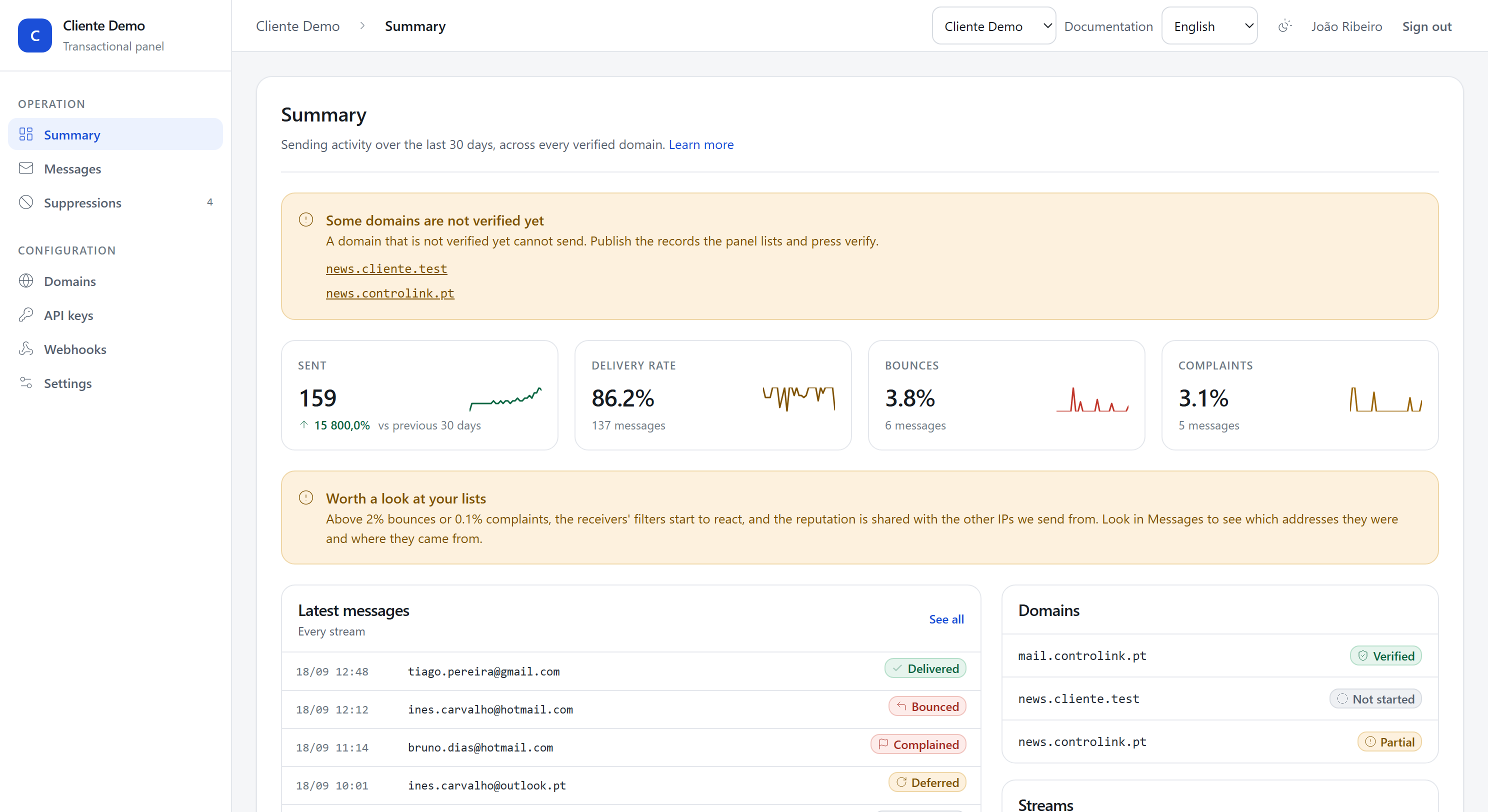Click the Sent sparkline chart

[x=505, y=399]
